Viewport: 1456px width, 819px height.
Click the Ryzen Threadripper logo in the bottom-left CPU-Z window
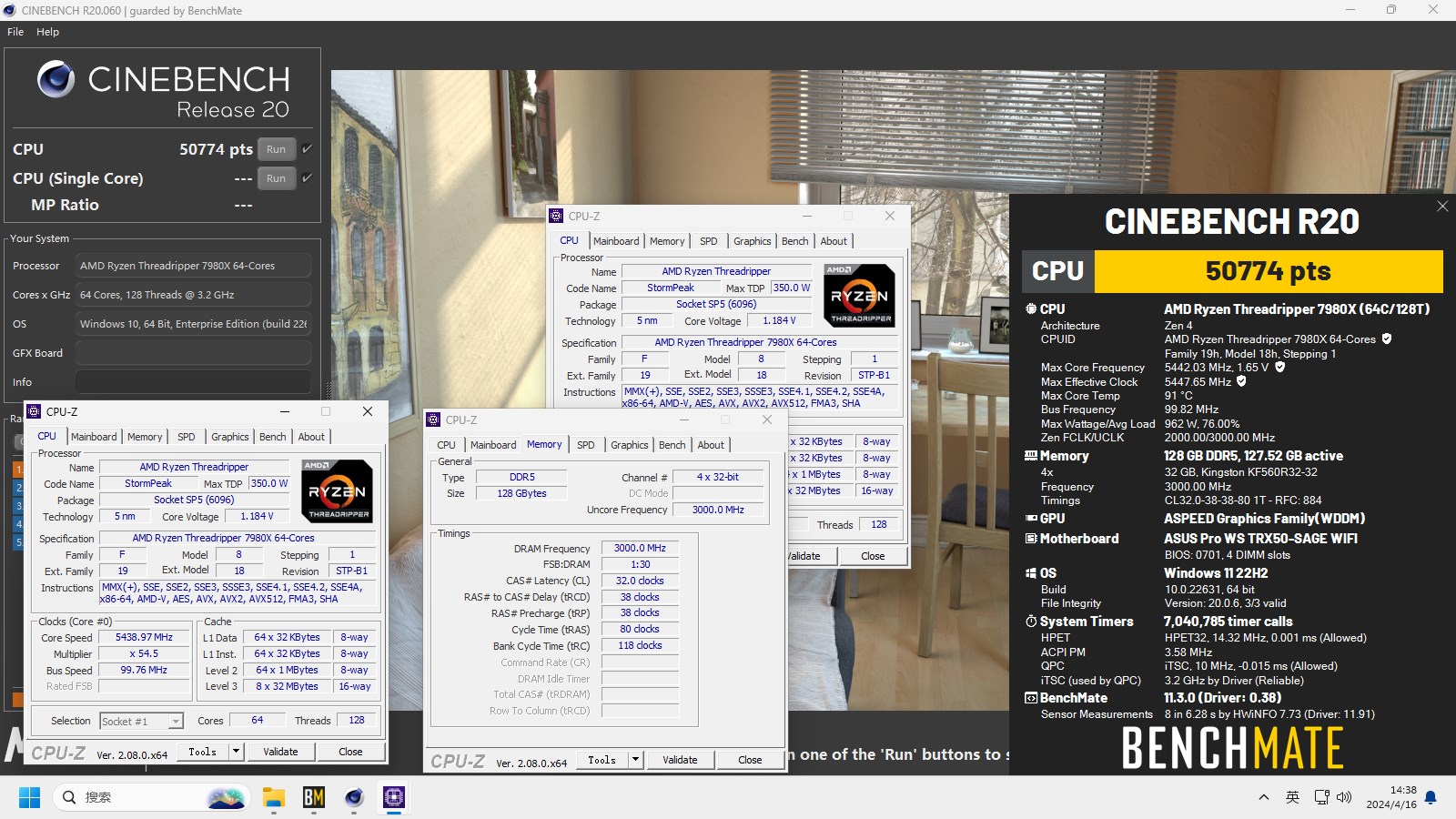tap(337, 491)
